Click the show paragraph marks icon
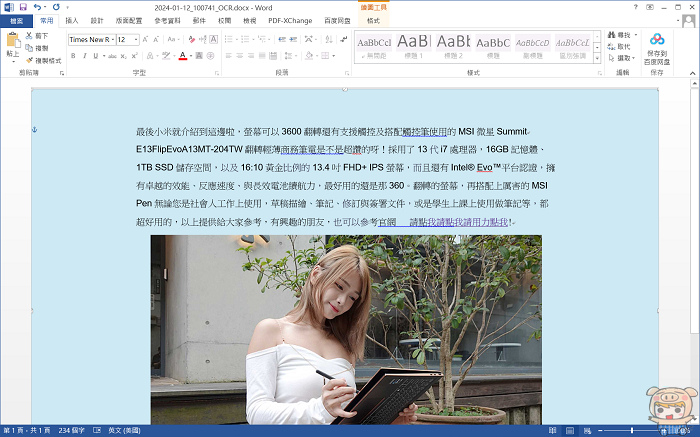 click(x=343, y=40)
